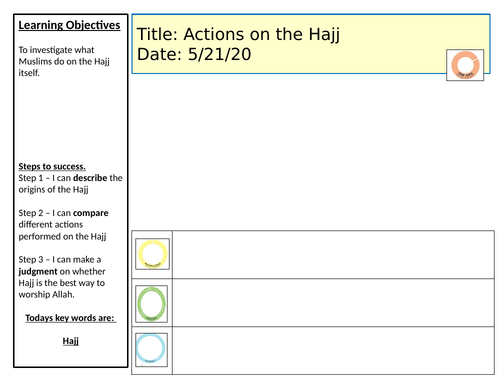Select the 'Todays key words are:' heading
Viewport: 500px width, 375px height.
click(70, 318)
